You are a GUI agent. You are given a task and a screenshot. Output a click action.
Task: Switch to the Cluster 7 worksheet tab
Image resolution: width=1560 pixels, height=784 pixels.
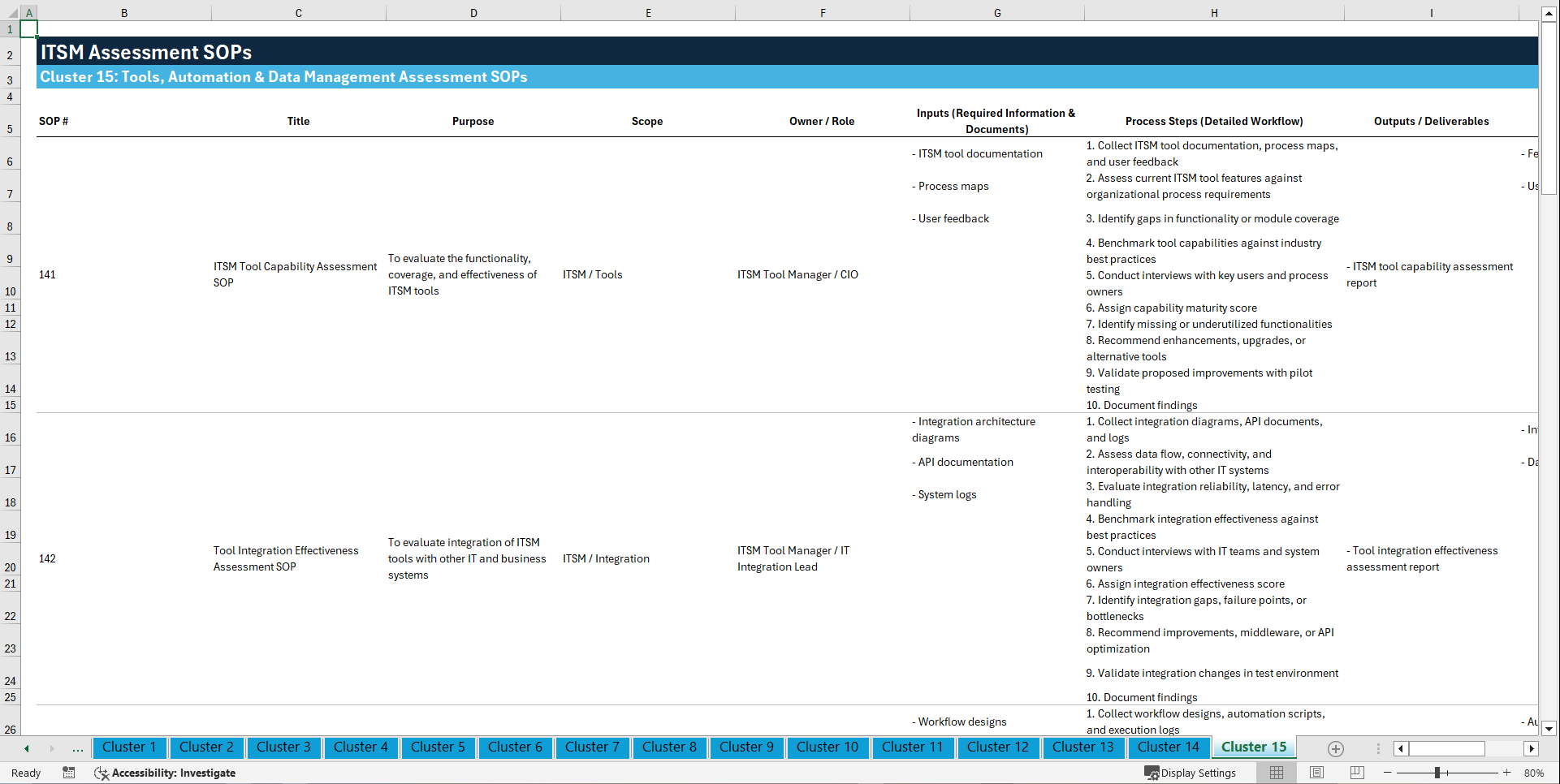coord(592,747)
